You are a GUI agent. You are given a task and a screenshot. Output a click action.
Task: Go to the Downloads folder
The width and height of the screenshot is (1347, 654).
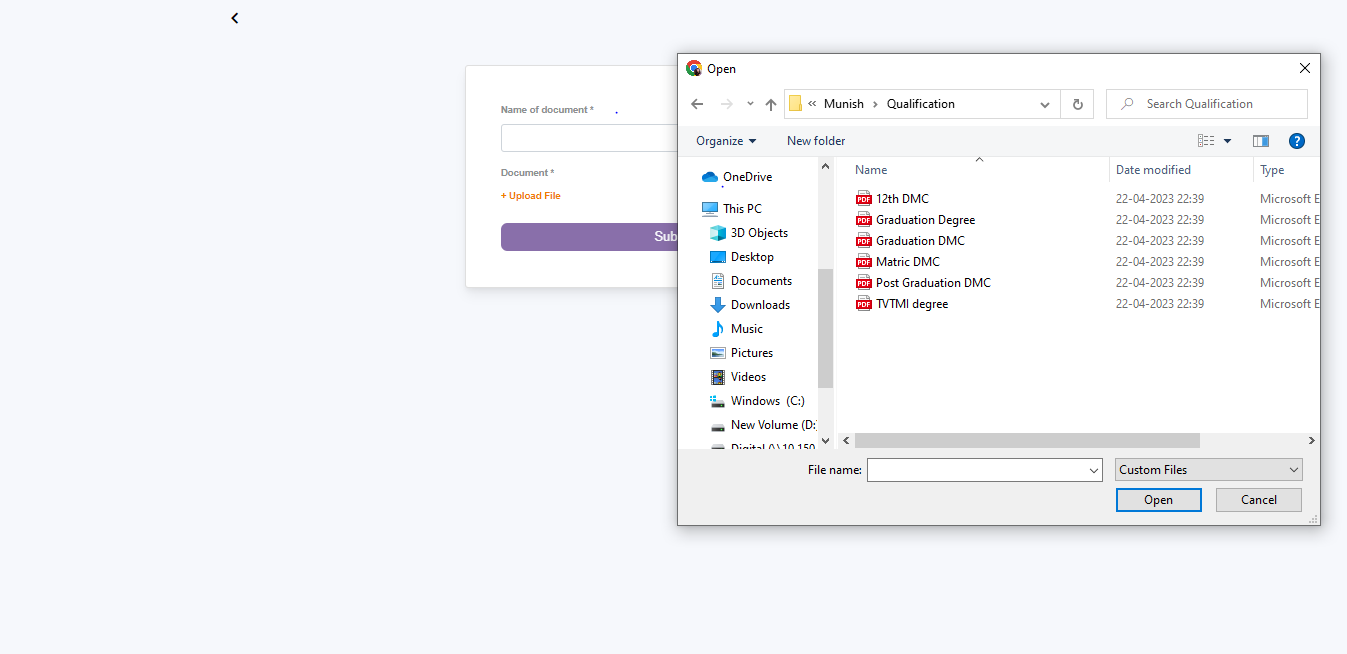(x=759, y=305)
